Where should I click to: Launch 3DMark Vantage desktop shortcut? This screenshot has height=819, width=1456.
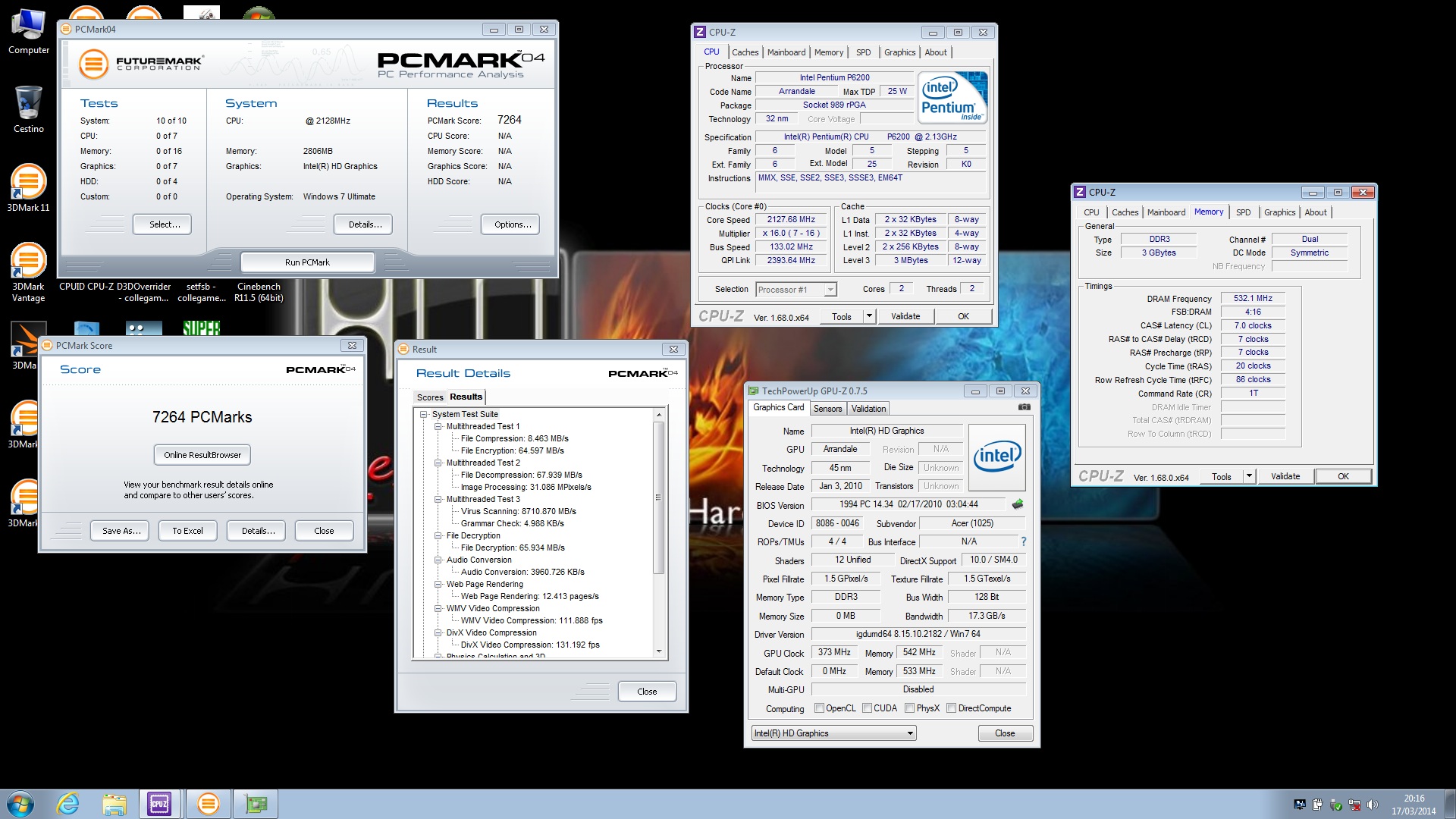click(x=28, y=271)
